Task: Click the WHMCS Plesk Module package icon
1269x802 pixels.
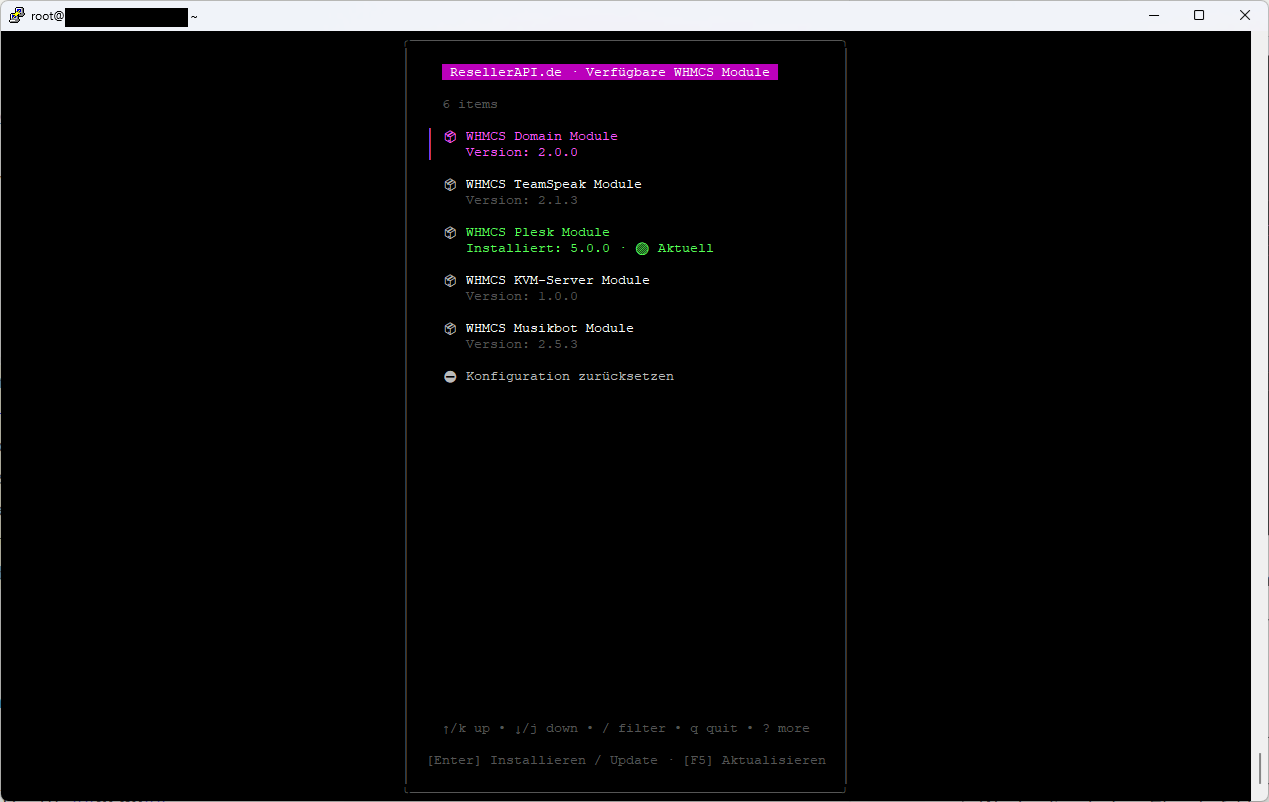Action: tap(450, 232)
